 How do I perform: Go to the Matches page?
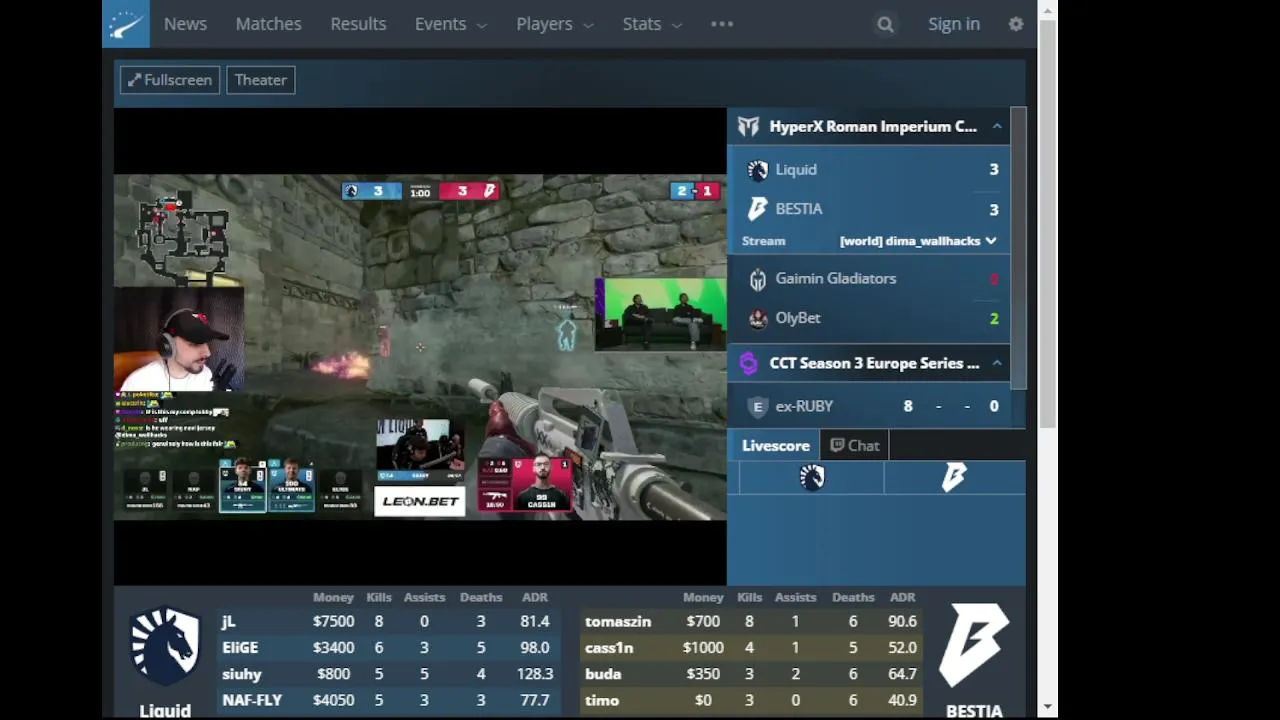point(268,24)
